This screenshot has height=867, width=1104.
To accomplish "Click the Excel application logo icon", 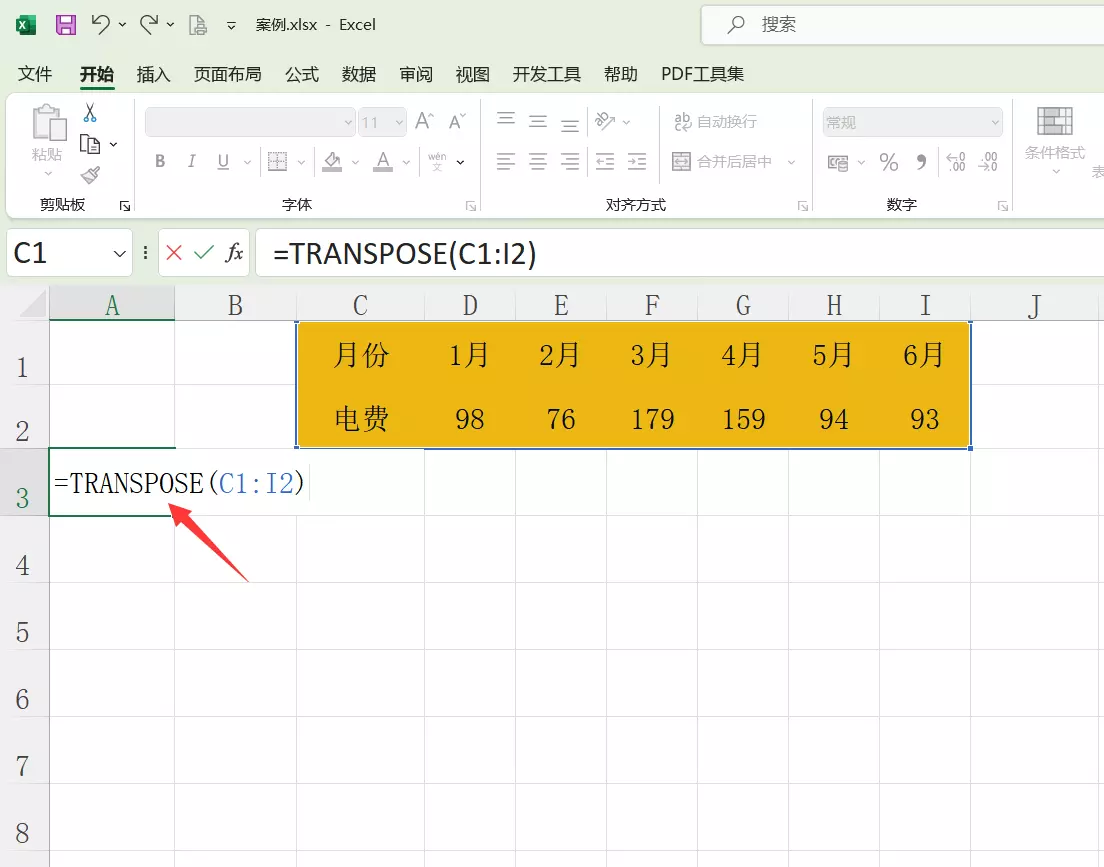I will click(x=26, y=25).
